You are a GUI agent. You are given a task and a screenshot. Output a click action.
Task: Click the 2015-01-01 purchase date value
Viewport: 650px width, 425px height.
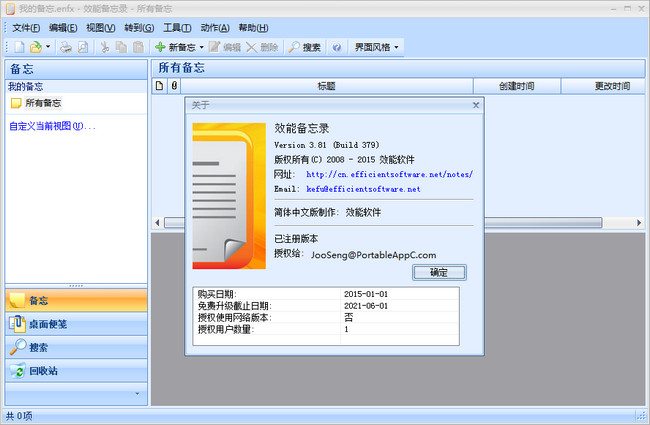point(366,294)
